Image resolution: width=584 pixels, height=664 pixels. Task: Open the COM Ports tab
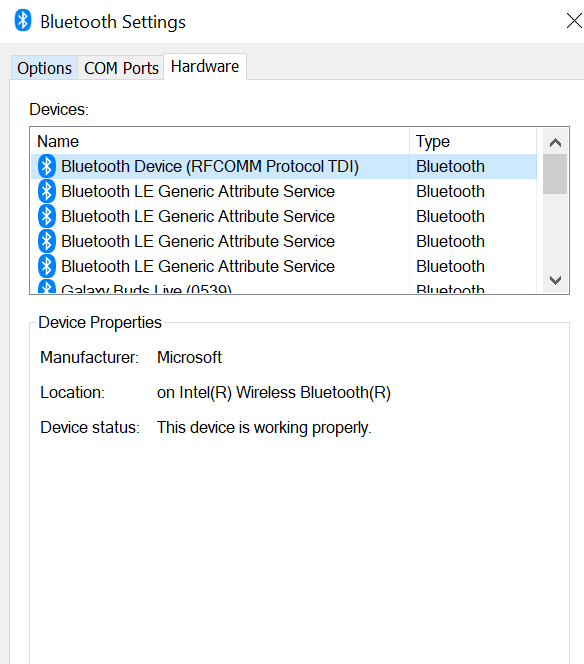(x=121, y=68)
